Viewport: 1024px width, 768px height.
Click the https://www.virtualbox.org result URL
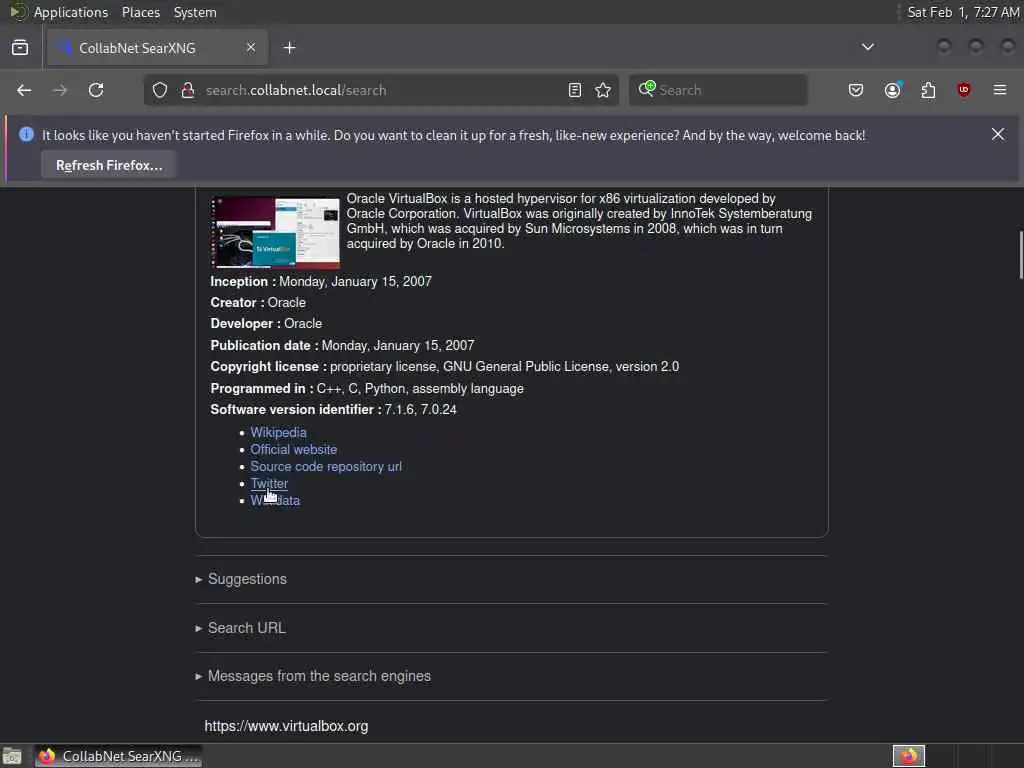[286, 726]
